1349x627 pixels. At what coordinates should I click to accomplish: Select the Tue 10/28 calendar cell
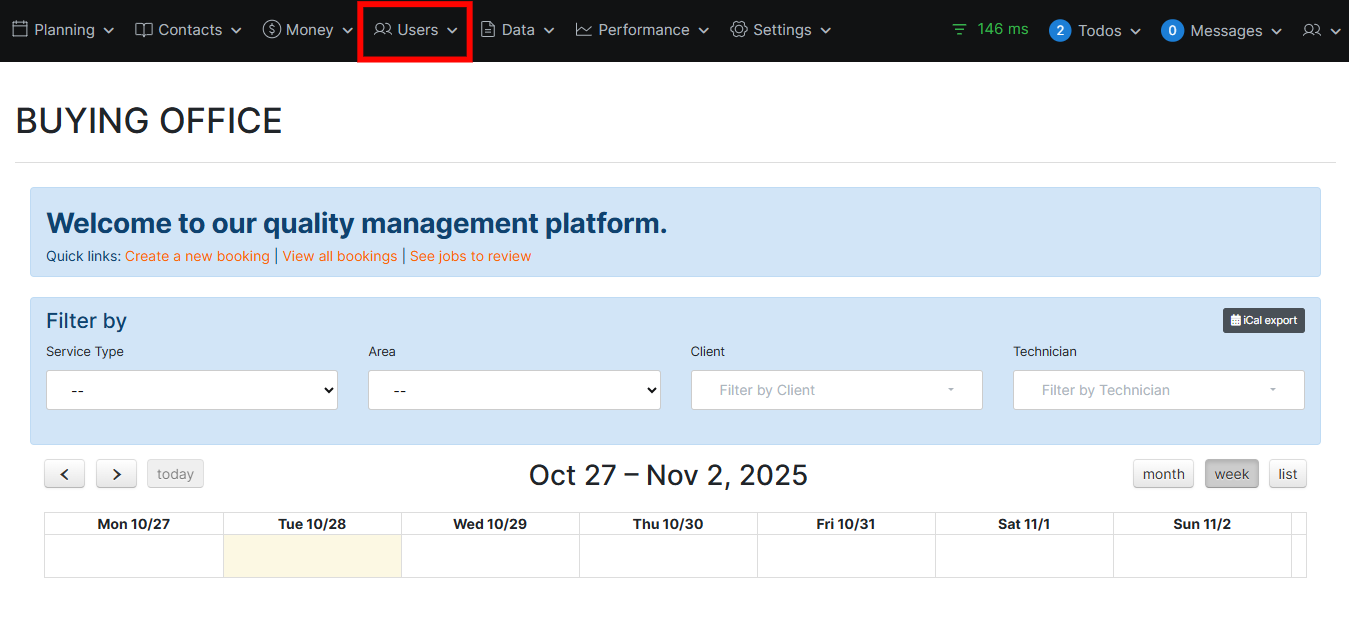coord(312,556)
